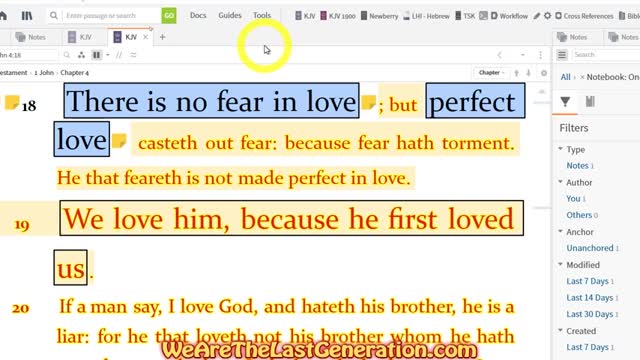This screenshot has width=640, height=360.
Task: Toggle the Notes sidebar hamburger button
Action: [562, 55]
